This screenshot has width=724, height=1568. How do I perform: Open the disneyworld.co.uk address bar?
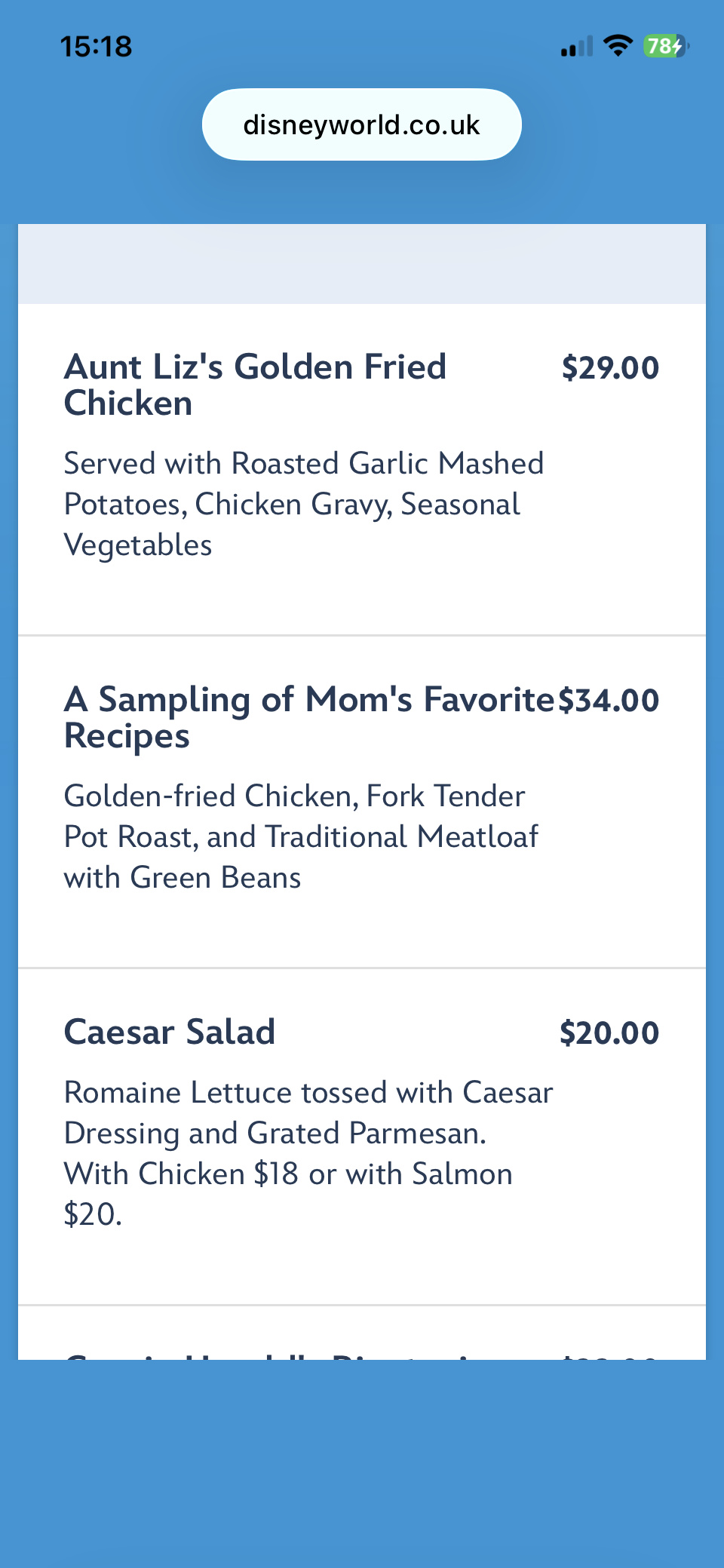click(x=361, y=124)
